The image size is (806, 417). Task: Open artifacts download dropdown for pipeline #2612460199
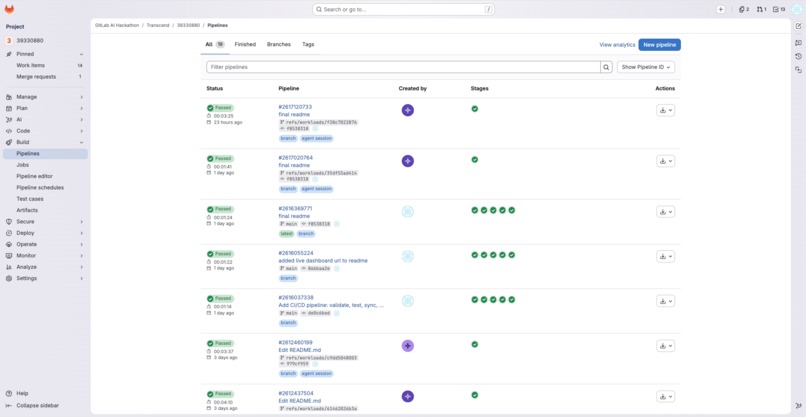pos(665,346)
